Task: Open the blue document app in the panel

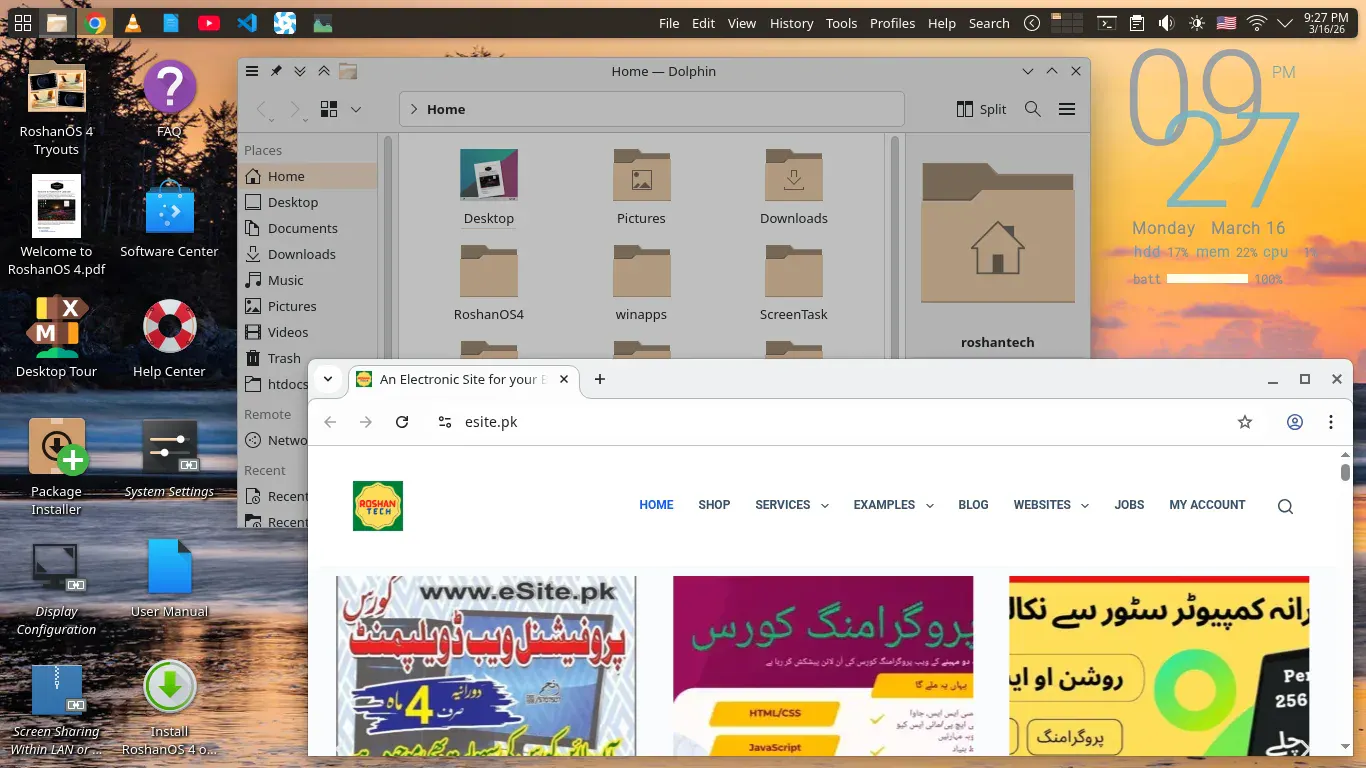Action: pos(171,23)
